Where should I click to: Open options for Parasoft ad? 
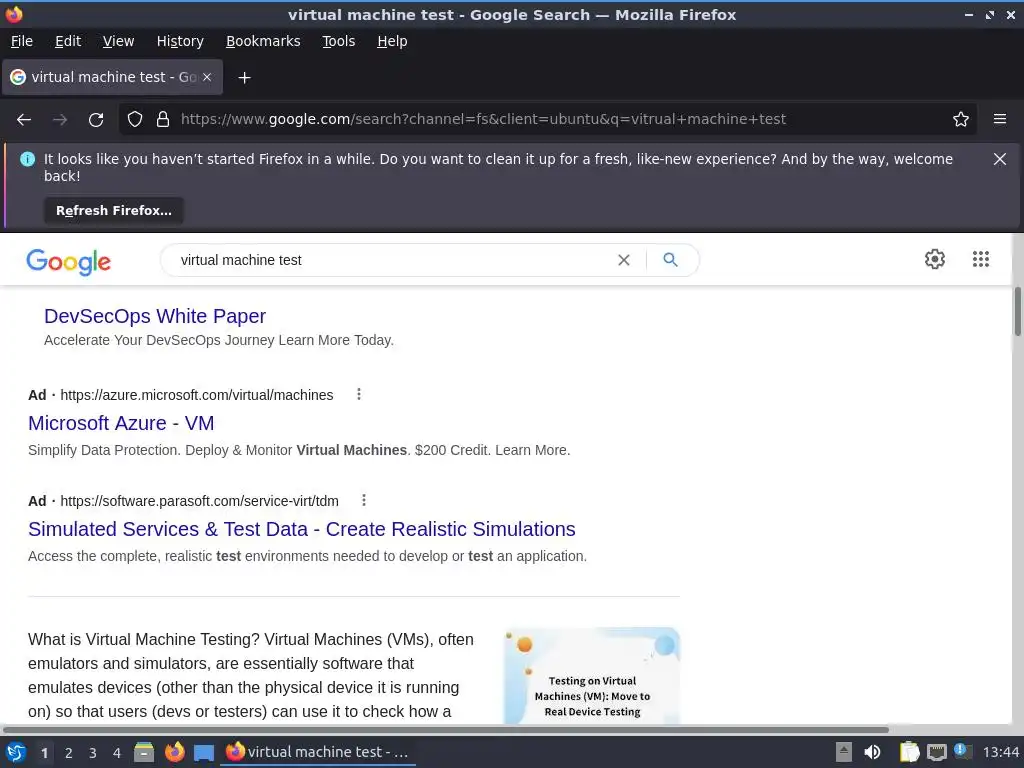(364, 500)
